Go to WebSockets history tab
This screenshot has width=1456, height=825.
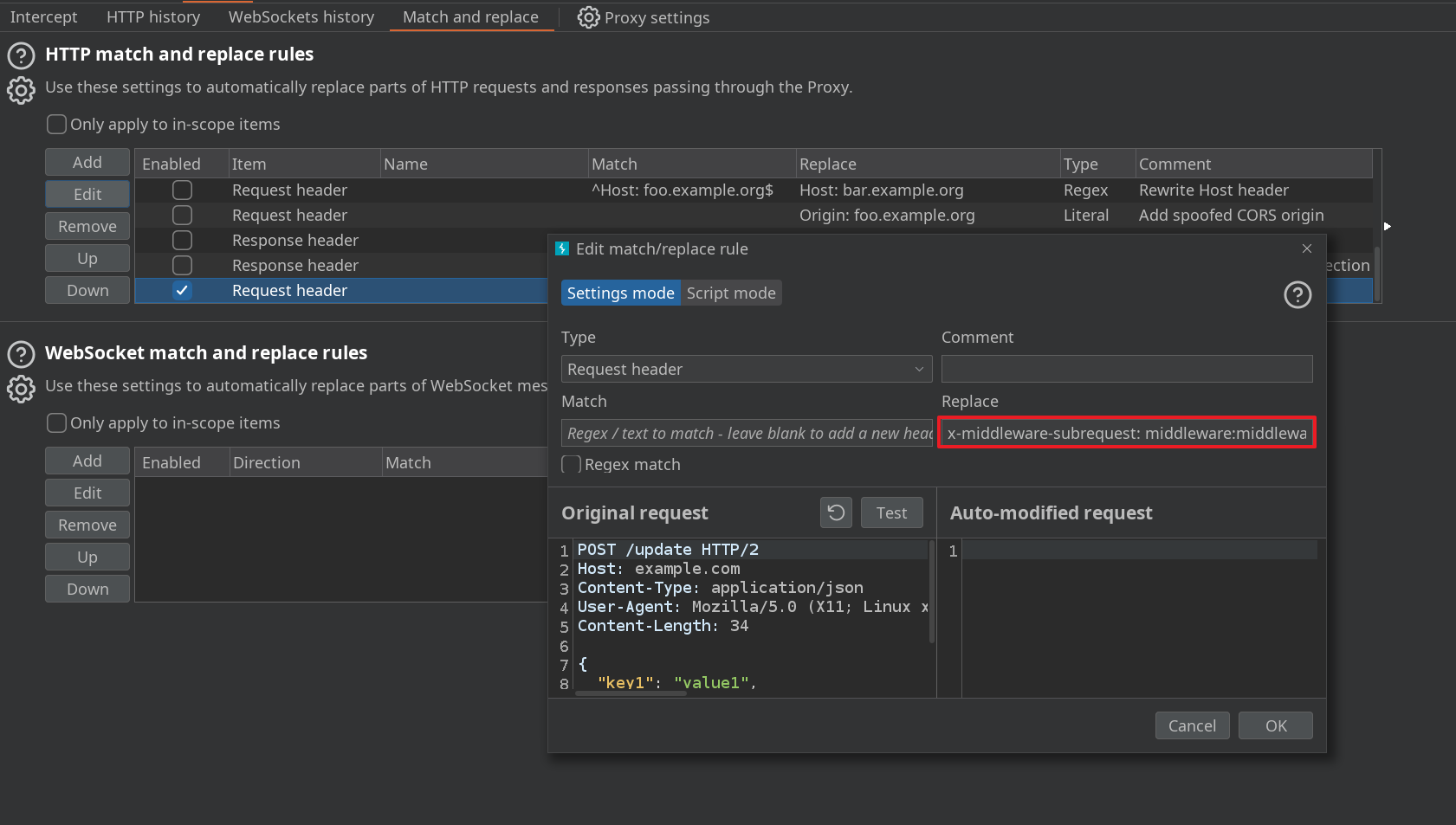[x=301, y=17]
